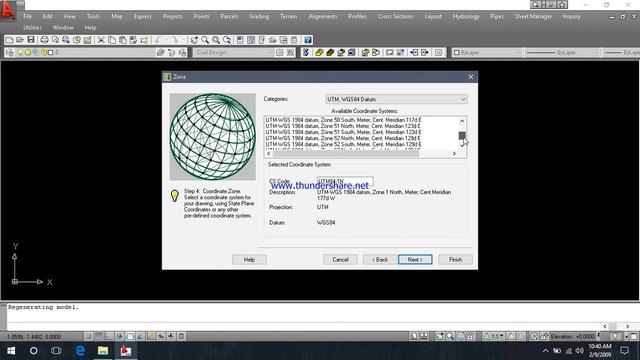
Task: Toggle Ortho mode in status bar
Action: pos(109,336)
